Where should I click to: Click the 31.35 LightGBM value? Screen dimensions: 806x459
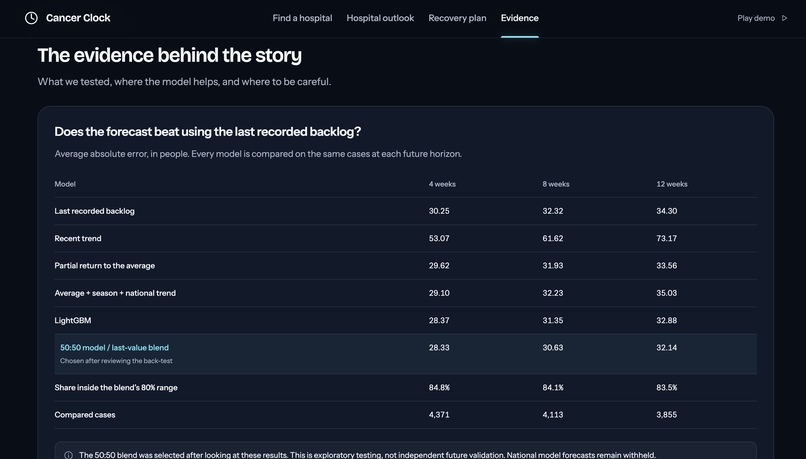coord(553,320)
